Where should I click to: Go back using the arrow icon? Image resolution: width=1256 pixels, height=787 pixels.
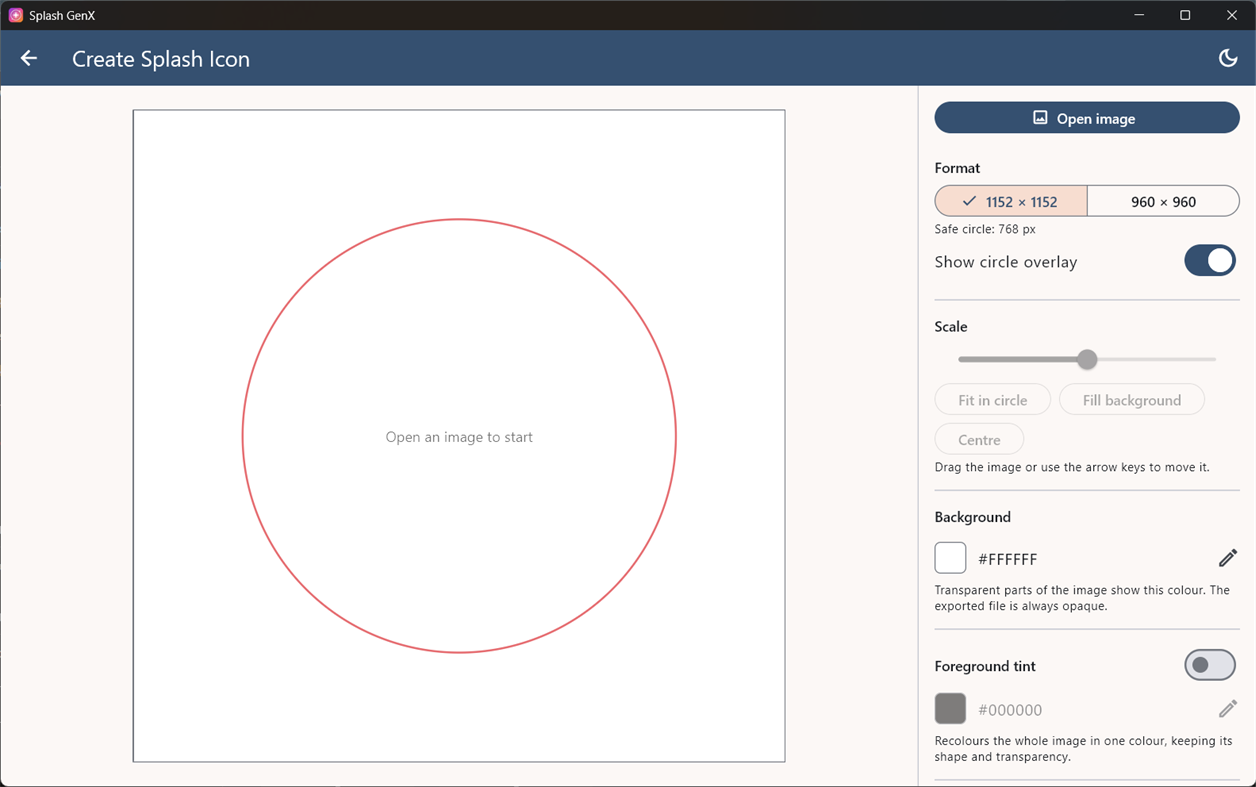point(29,58)
